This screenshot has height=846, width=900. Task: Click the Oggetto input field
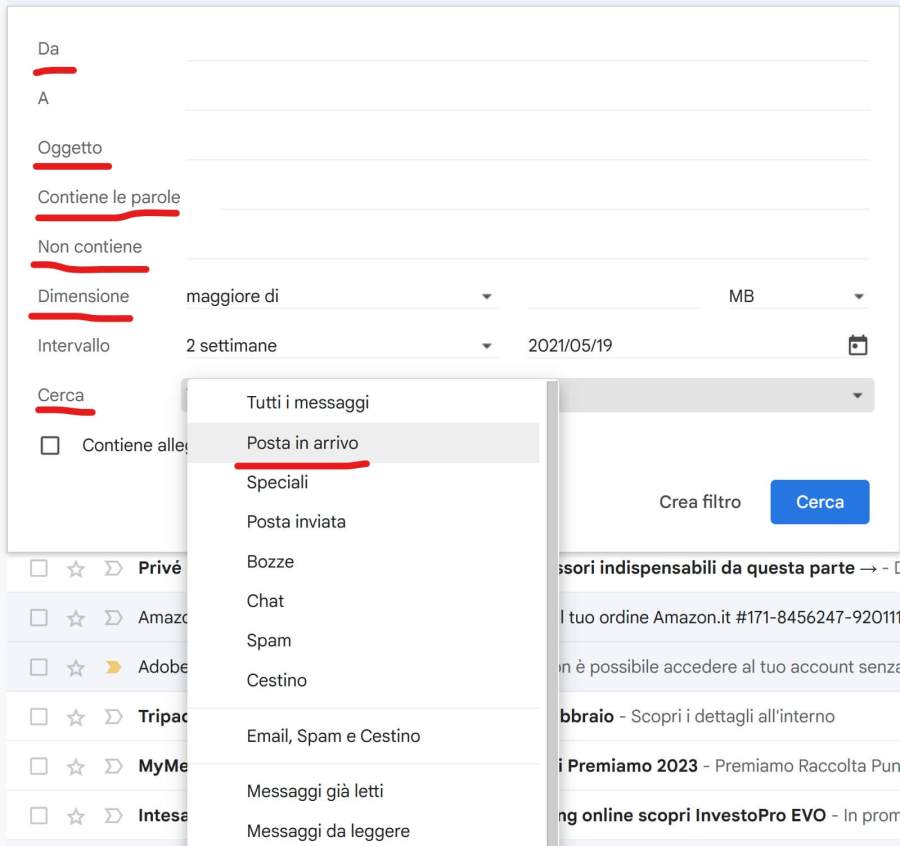click(x=526, y=147)
